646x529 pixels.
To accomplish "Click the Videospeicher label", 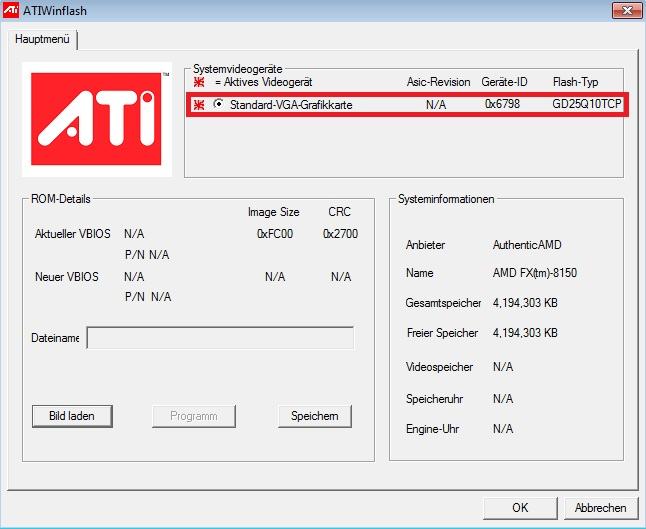I will tap(439, 367).
